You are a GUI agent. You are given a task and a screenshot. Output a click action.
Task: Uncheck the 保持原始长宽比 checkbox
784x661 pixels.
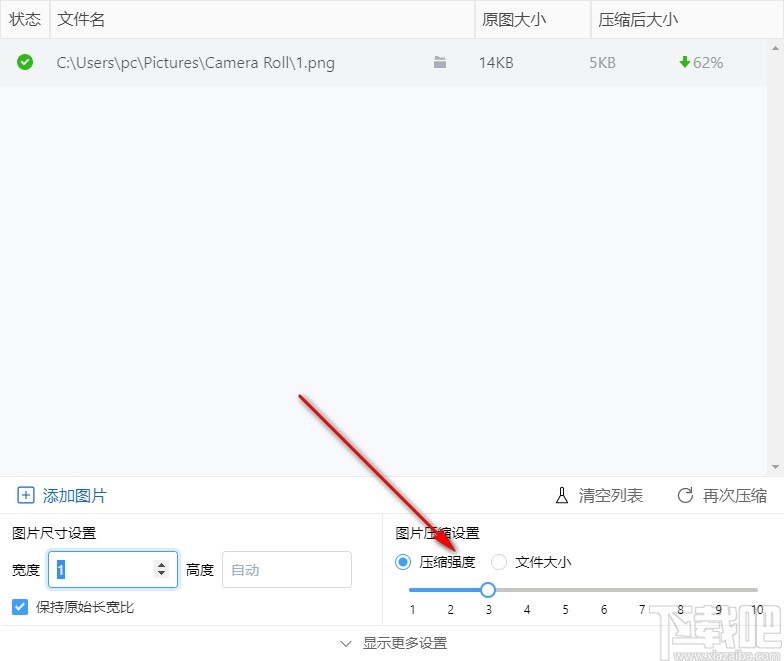[x=20, y=607]
